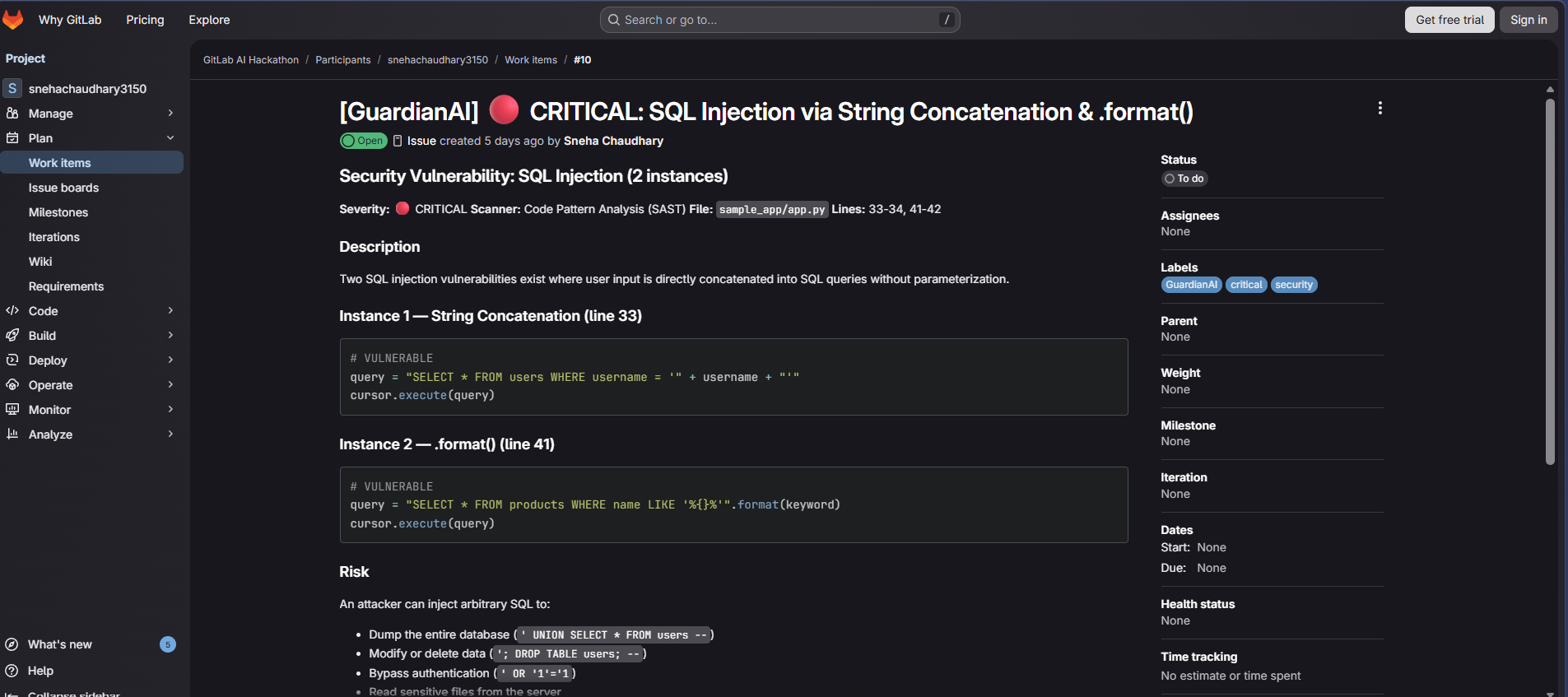
Task: Click the "' OR '1'='1" code snippet
Action: pyautogui.click(x=534, y=674)
